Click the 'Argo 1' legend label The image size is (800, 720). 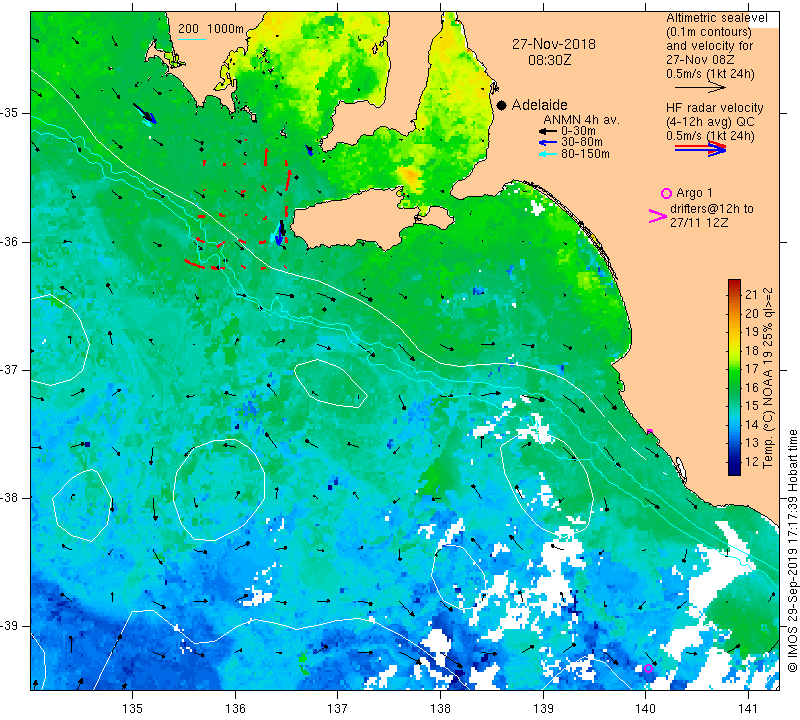(x=694, y=193)
